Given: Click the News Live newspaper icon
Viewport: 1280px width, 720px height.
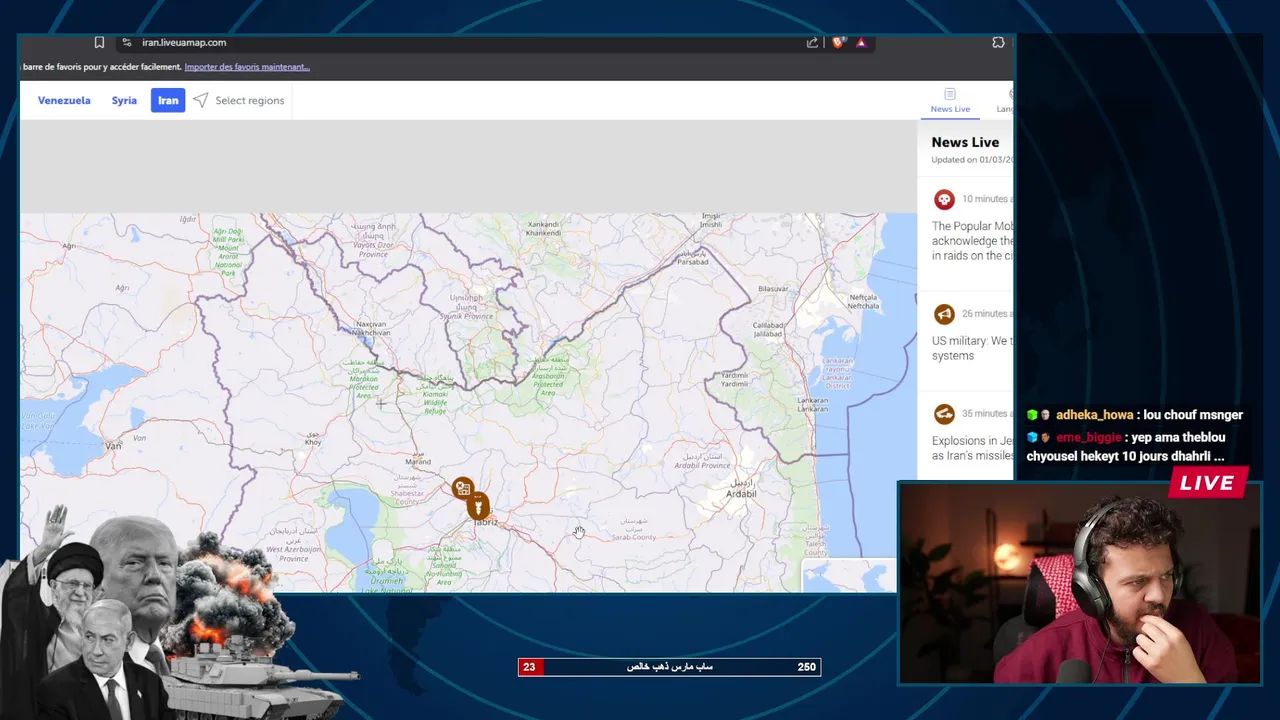Looking at the screenshot, I should (950, 94).
